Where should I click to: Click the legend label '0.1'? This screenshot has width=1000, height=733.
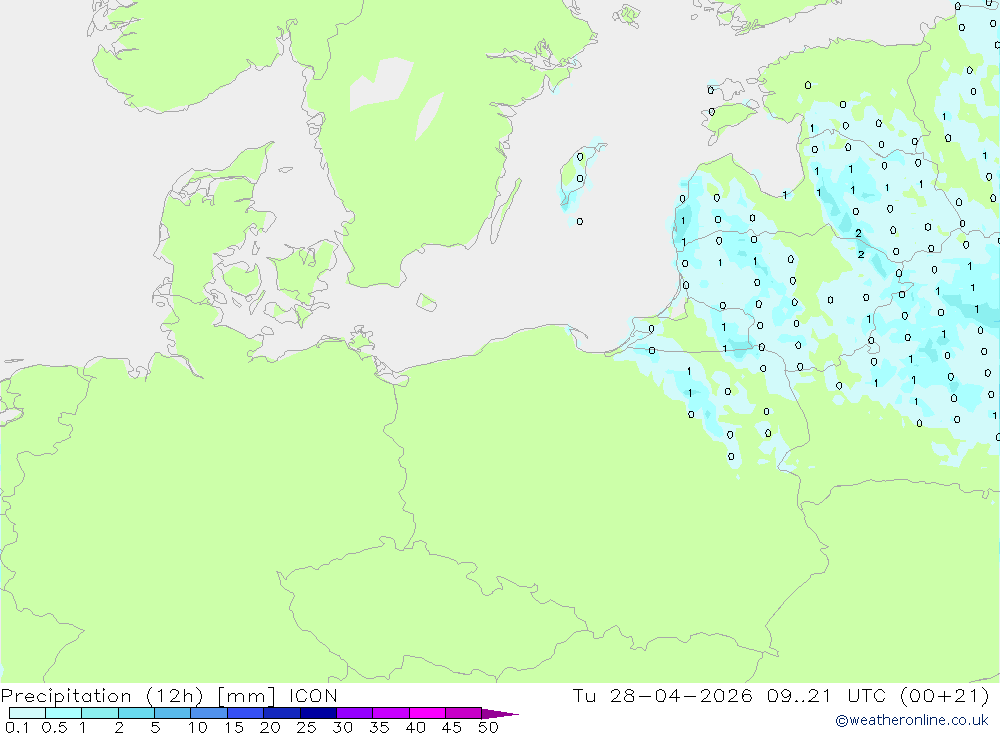point(17,727)
